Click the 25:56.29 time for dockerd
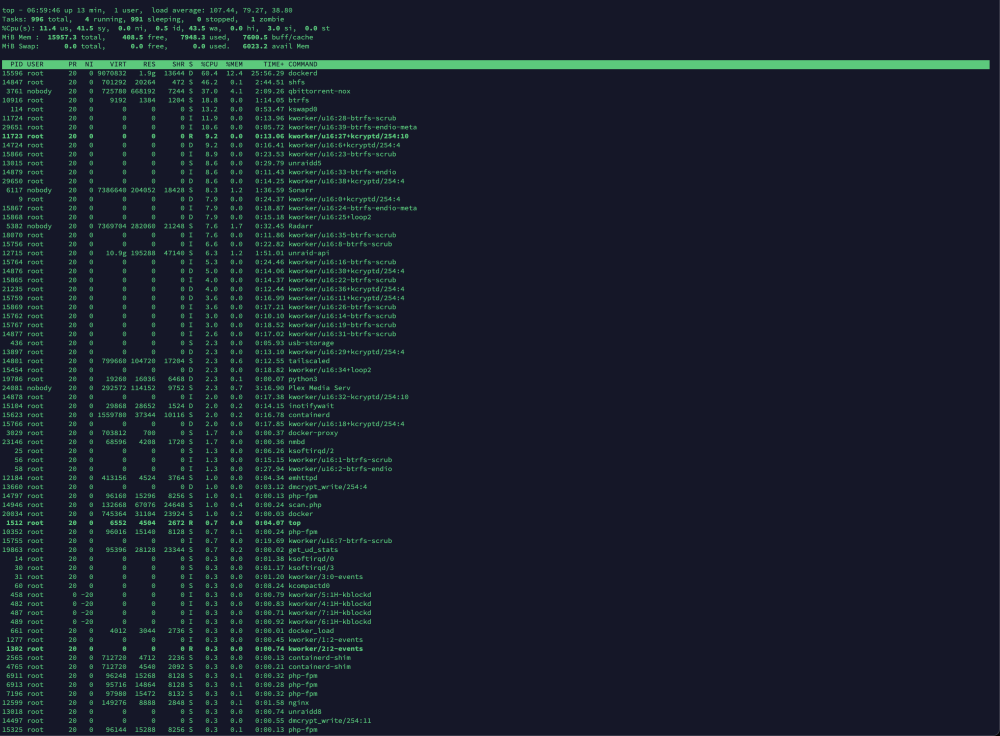This screenshot has width=1000, height=736. pyautogui.click(x=268, y=73)
